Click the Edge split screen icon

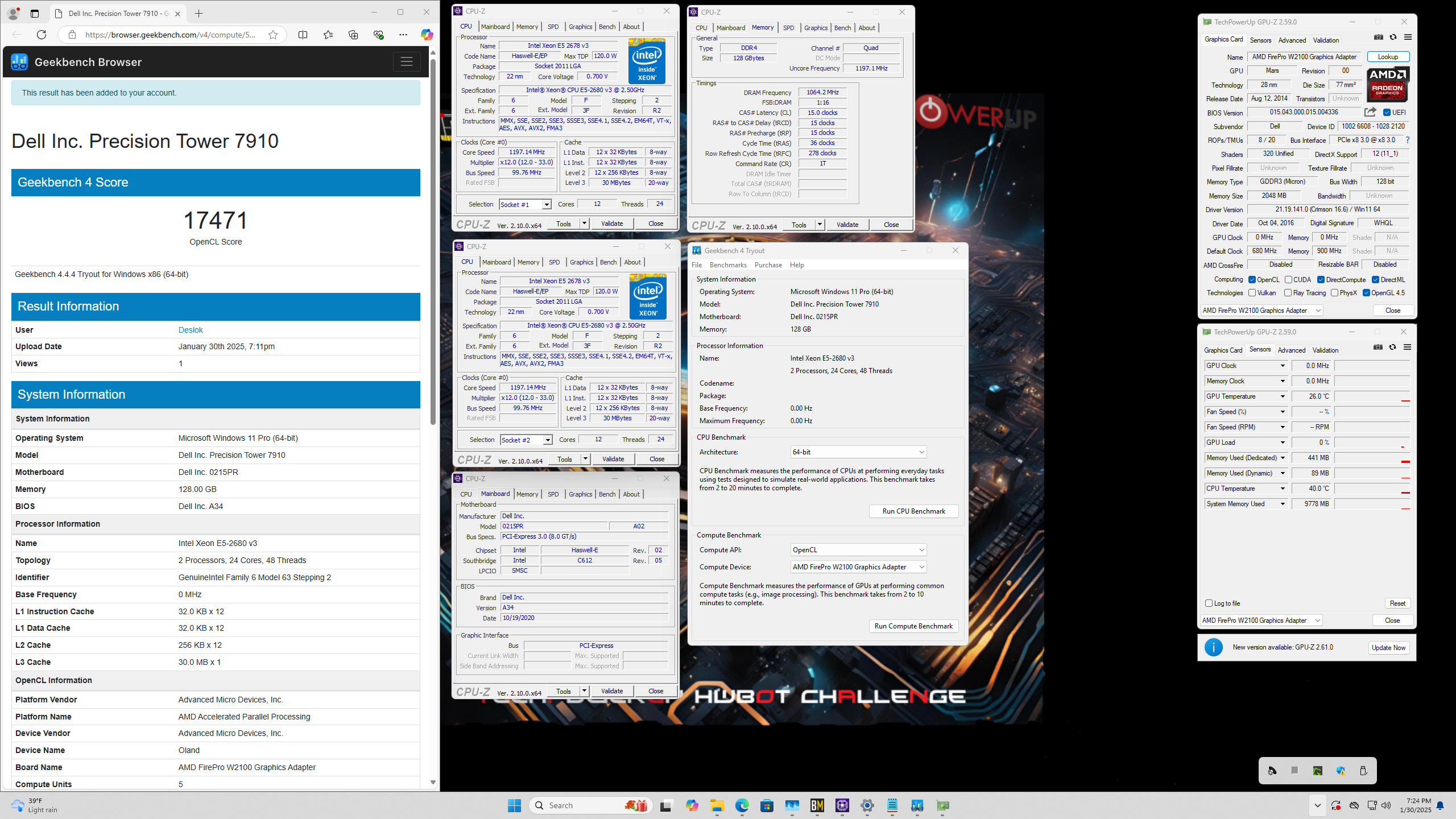tap(303, 35)
